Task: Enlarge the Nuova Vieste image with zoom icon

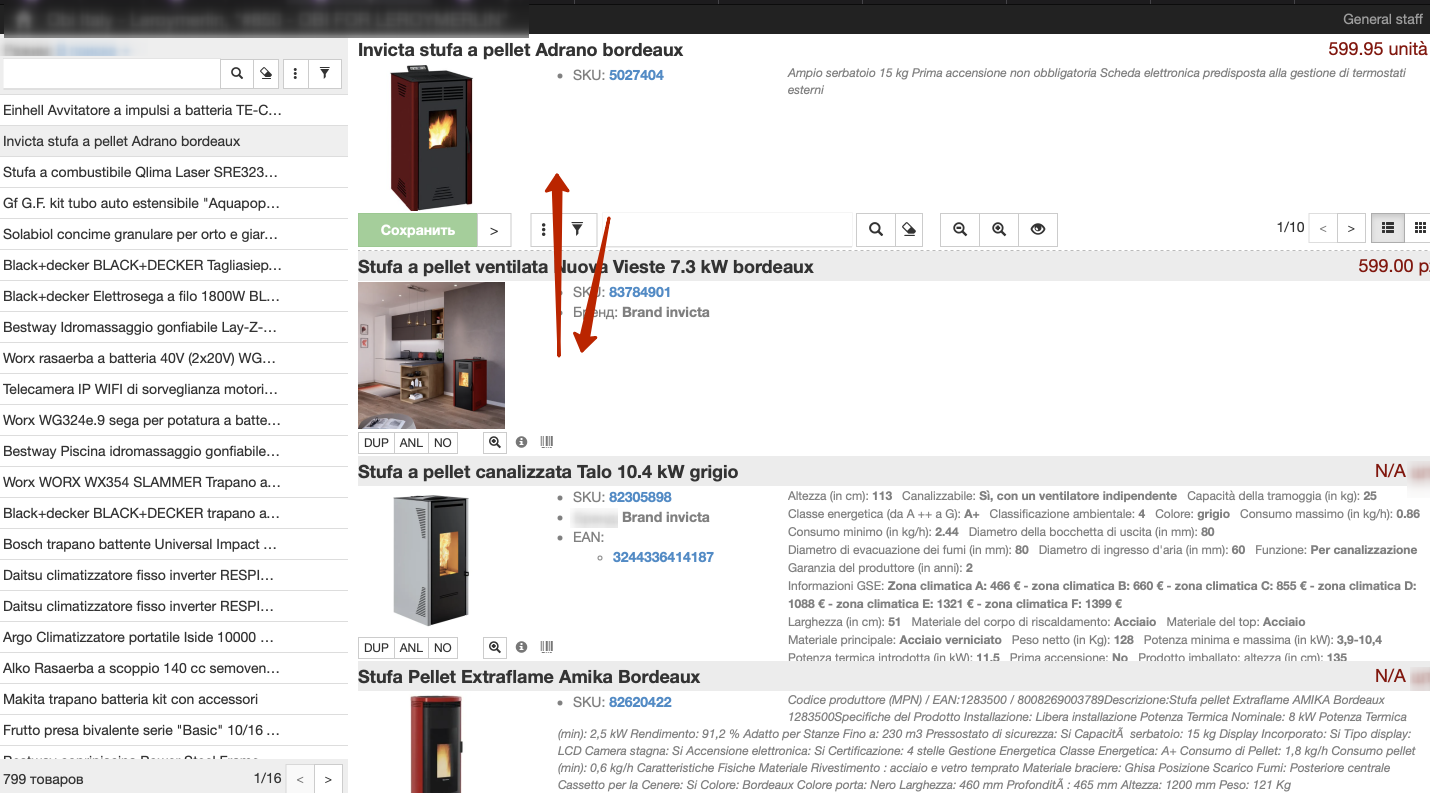Action: click(x=495, y=442)
